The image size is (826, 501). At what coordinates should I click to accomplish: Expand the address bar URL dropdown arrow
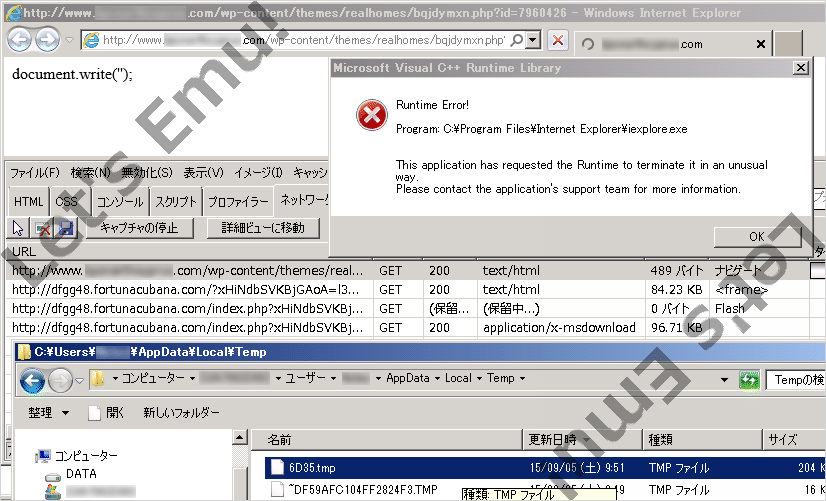pos(534,40)
